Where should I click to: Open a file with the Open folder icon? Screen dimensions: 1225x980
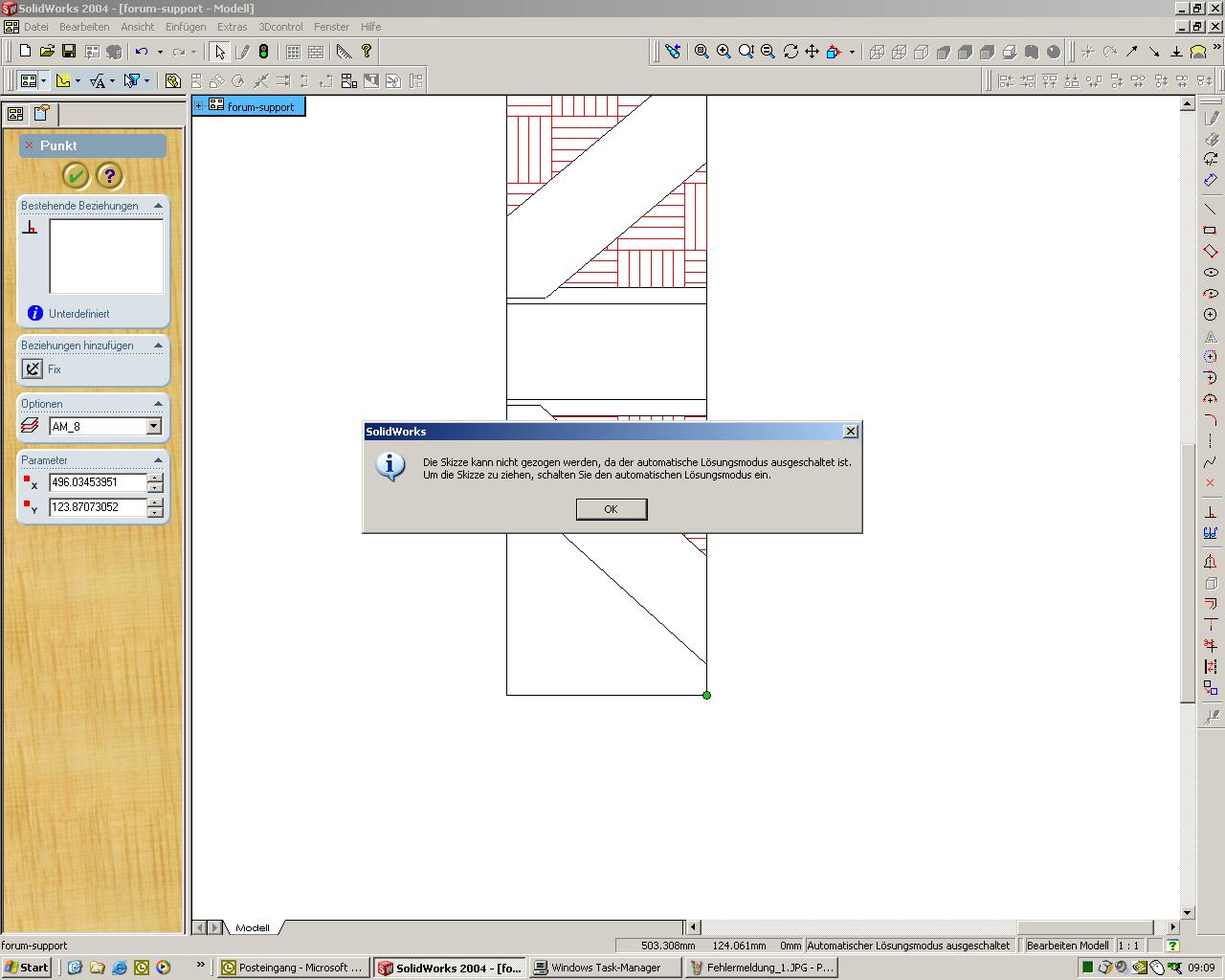click(x=47, y=52)
